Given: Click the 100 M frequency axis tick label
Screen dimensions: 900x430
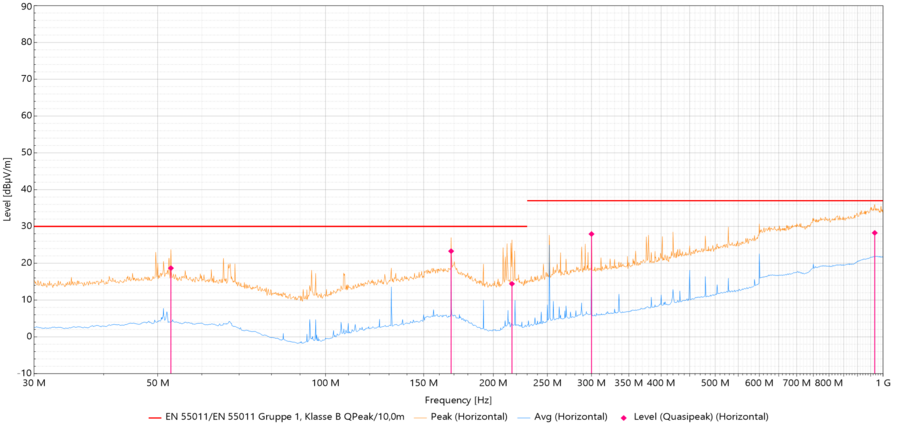Looking at the screenshot, I should pyautogui.click(x=325, y=383).
